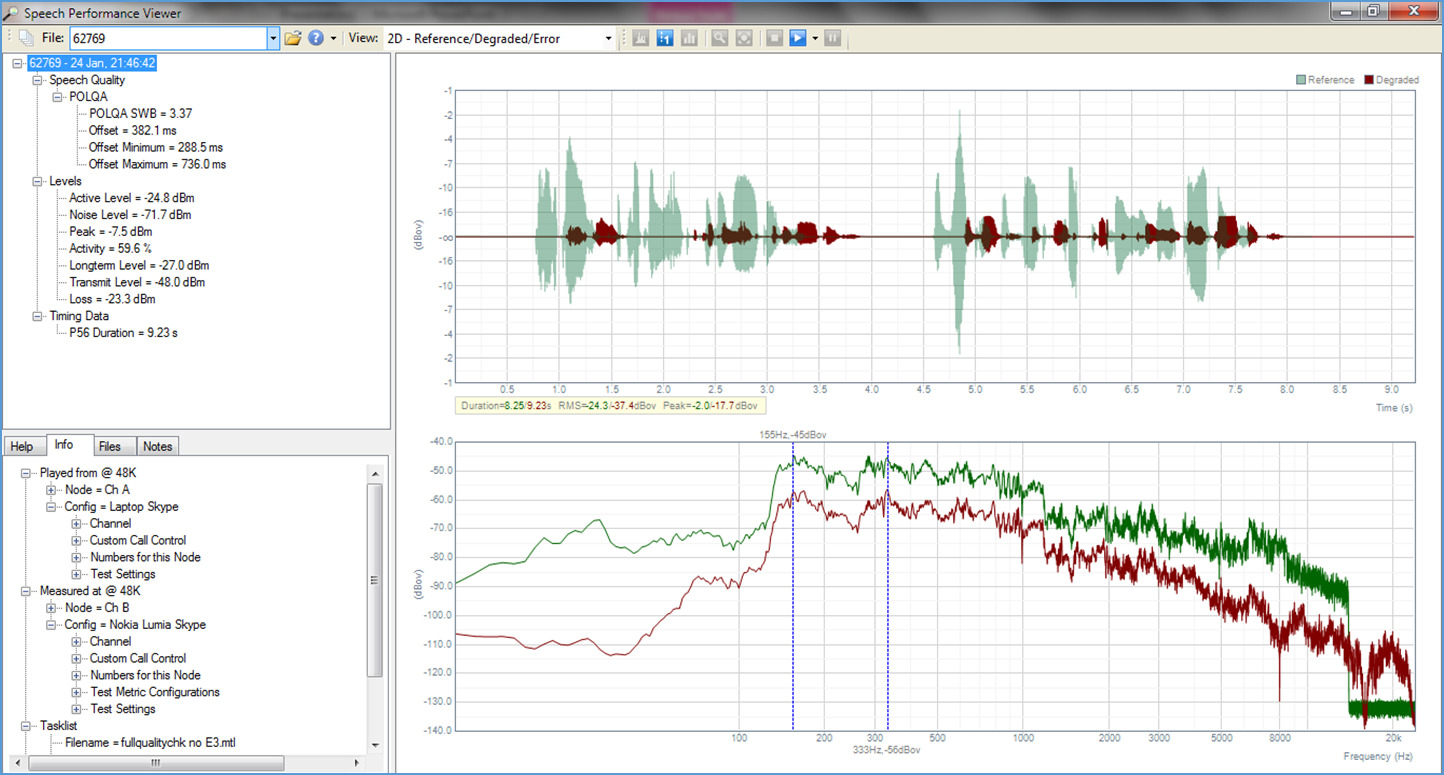Image resolution: width=1444 pixels, height=775 pixels.
Task: Open the File number combo box dropdown
Action: point(273,38)
